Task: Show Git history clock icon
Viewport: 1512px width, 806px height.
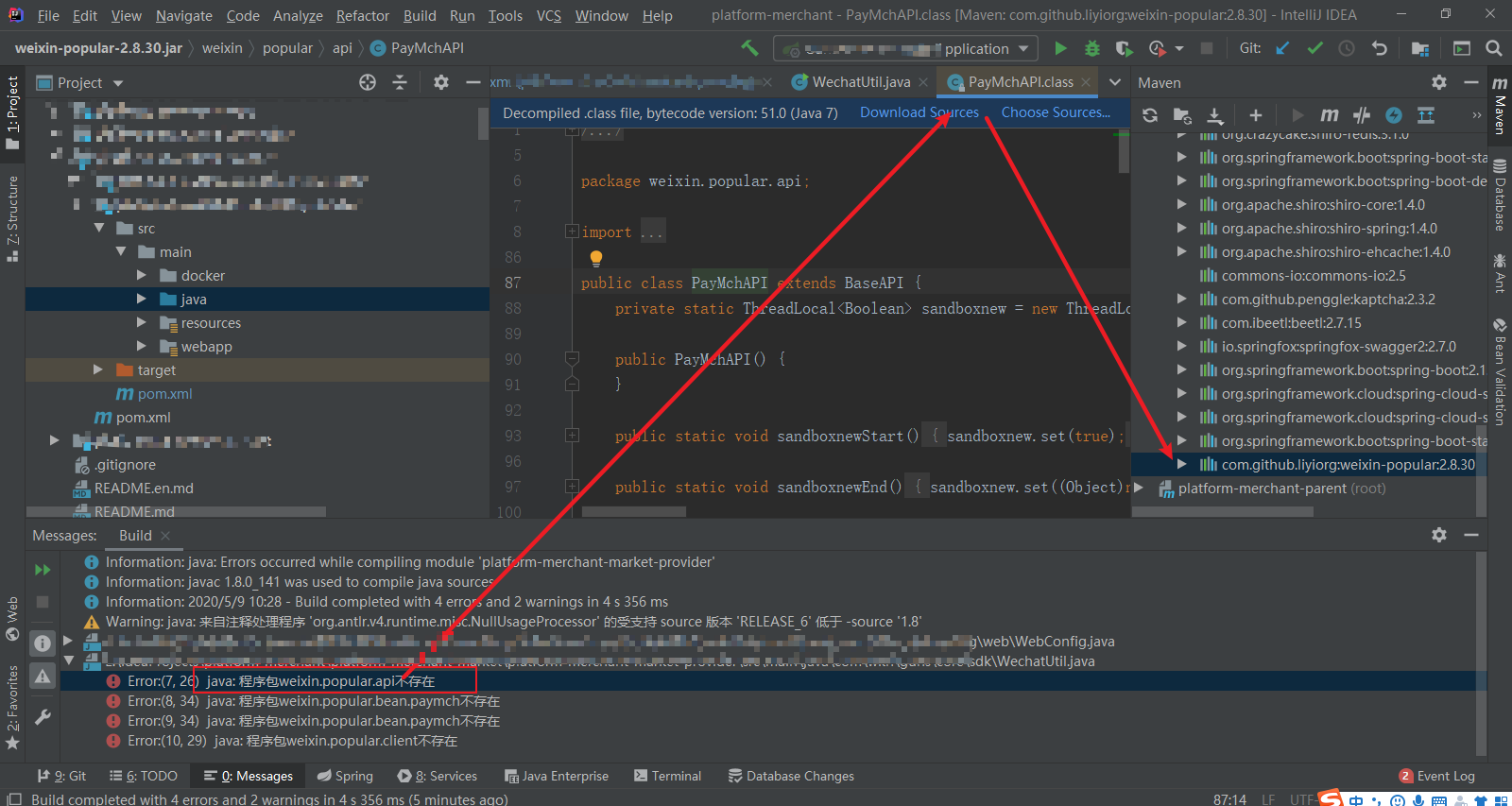Action: 1347,48
